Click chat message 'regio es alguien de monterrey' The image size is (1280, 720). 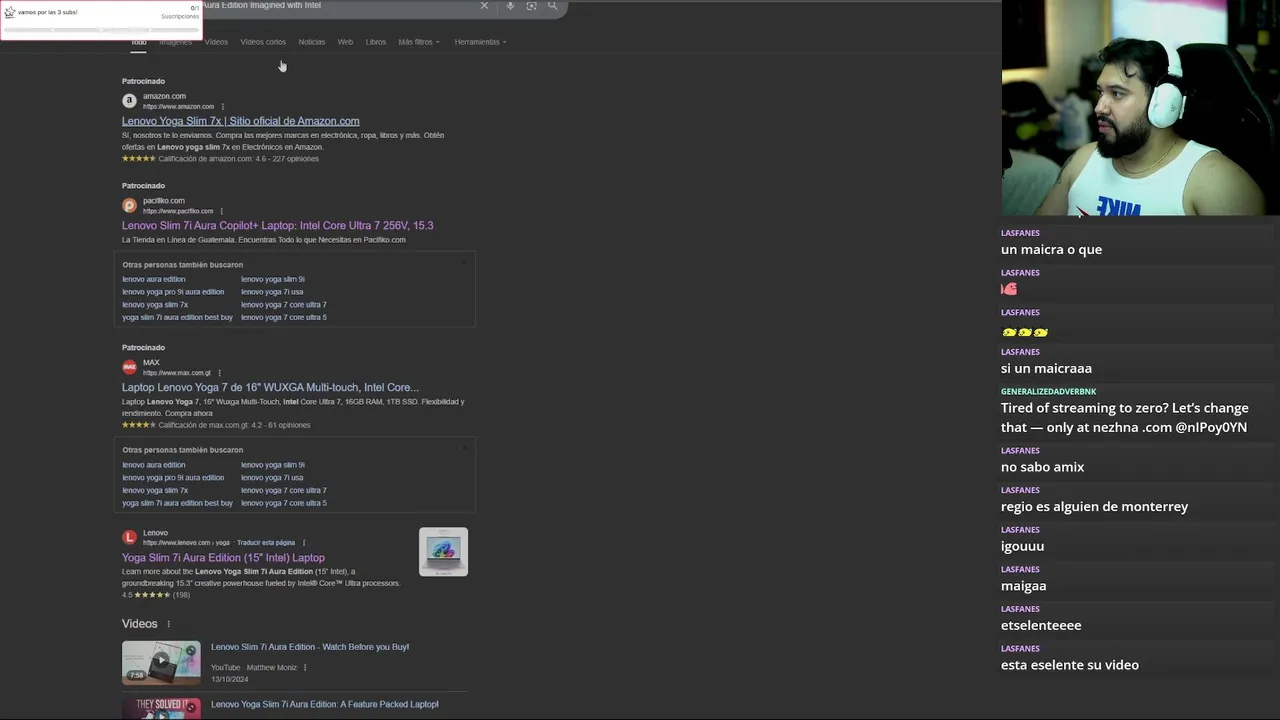tap(1094, 507)
